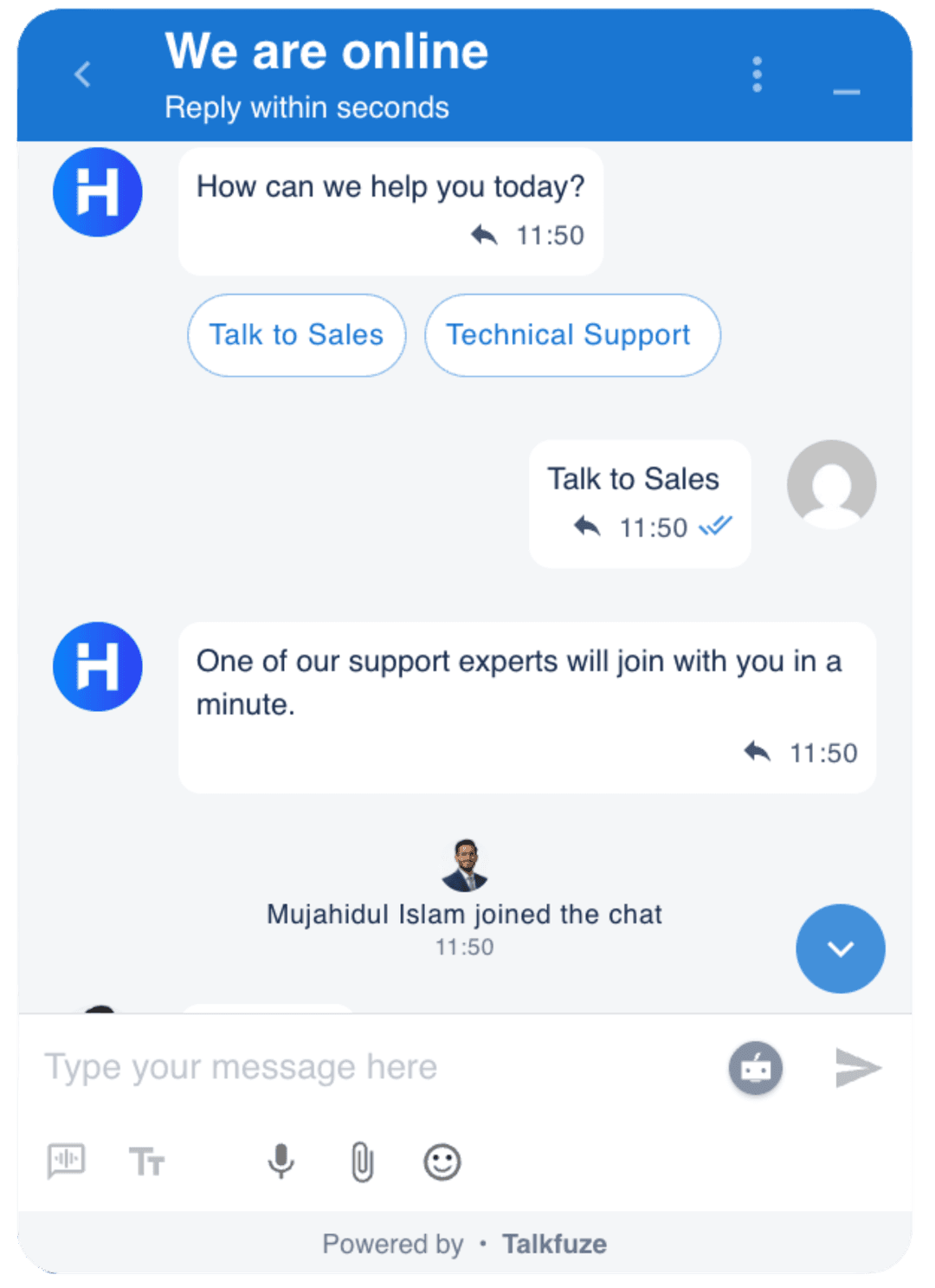Attach a file with the paperclip icon
Viewport: 935px width, 1288px height.
(x=362, y=1162)
